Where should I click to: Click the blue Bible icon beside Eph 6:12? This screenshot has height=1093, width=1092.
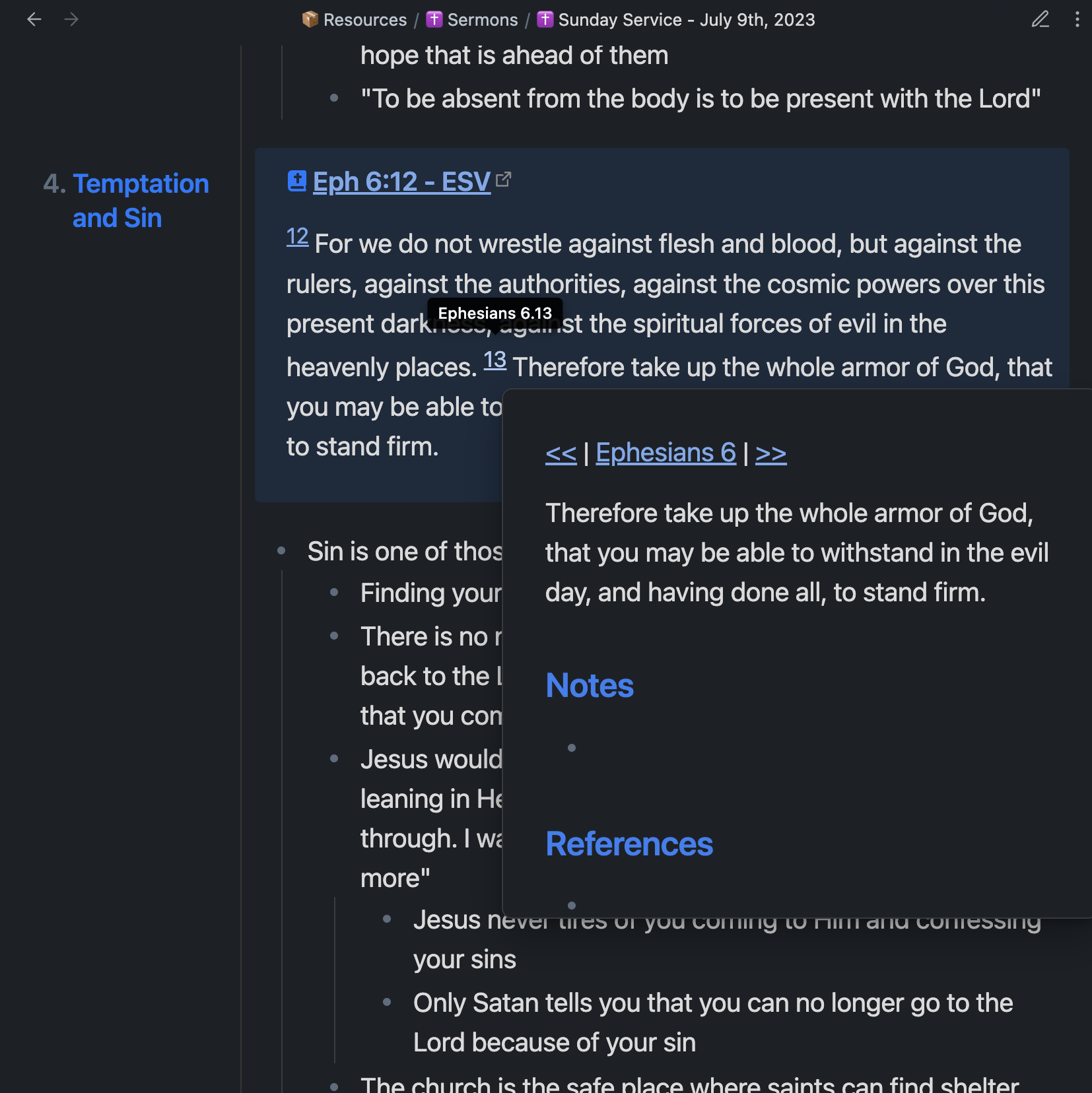(296, 181)
